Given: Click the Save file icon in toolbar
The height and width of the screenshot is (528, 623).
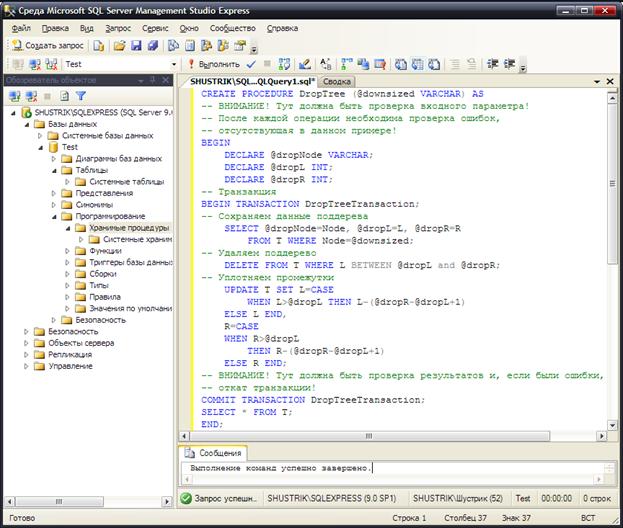Looking at the screenshot, I should tap(136, 46).
